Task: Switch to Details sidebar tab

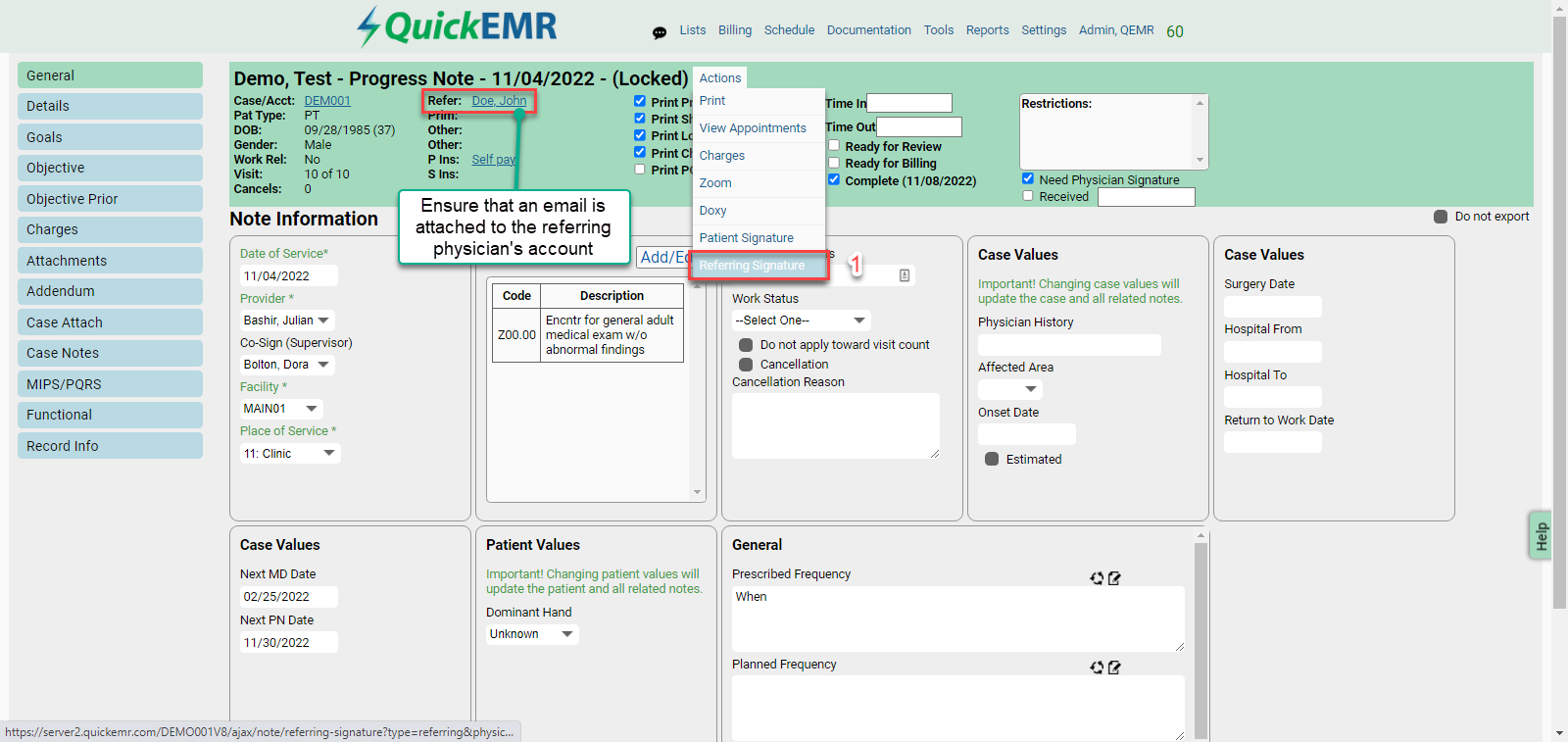Action: click(110, 106)
